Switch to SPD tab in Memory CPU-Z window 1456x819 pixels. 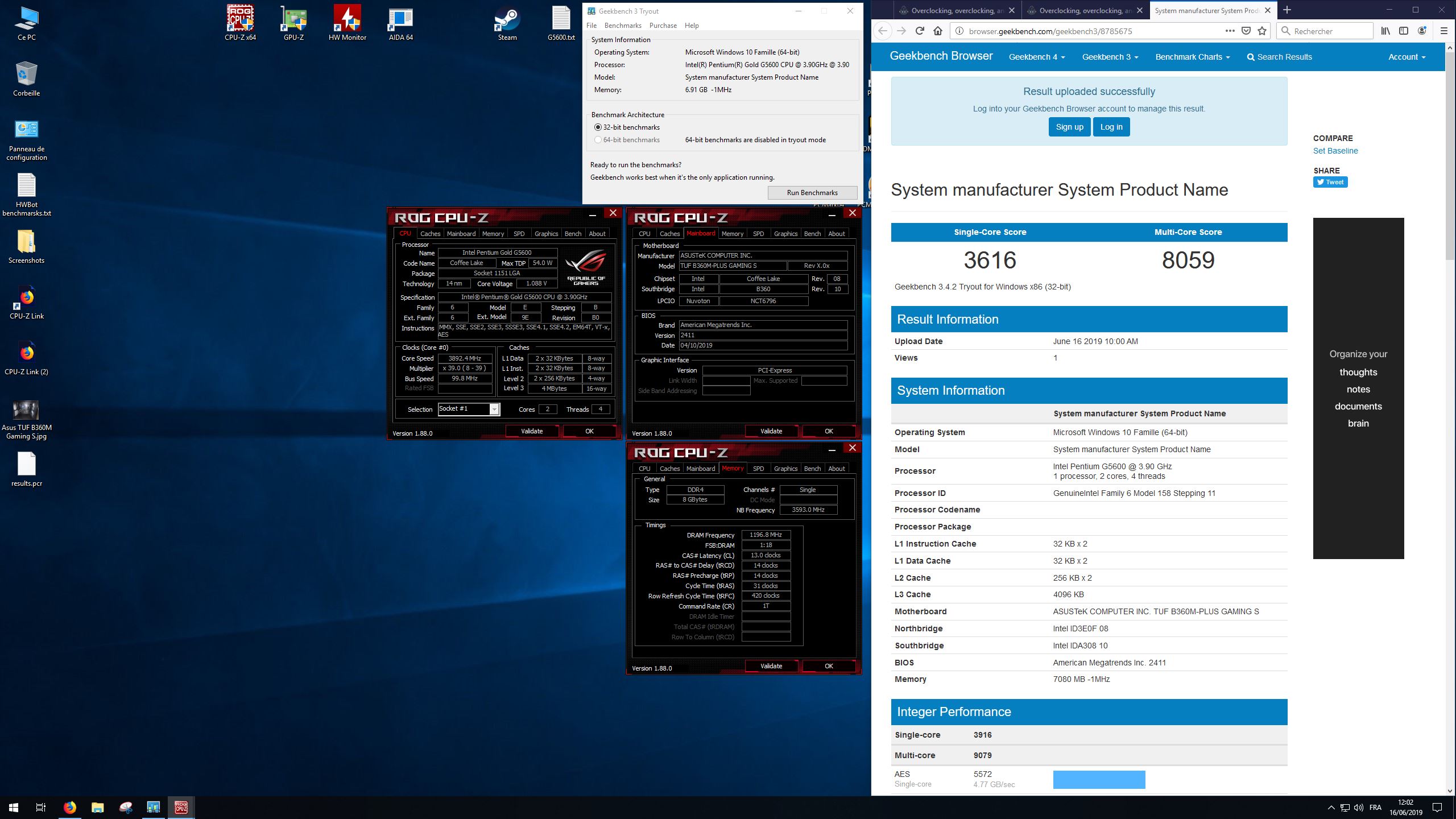click(x=758, y=469)
